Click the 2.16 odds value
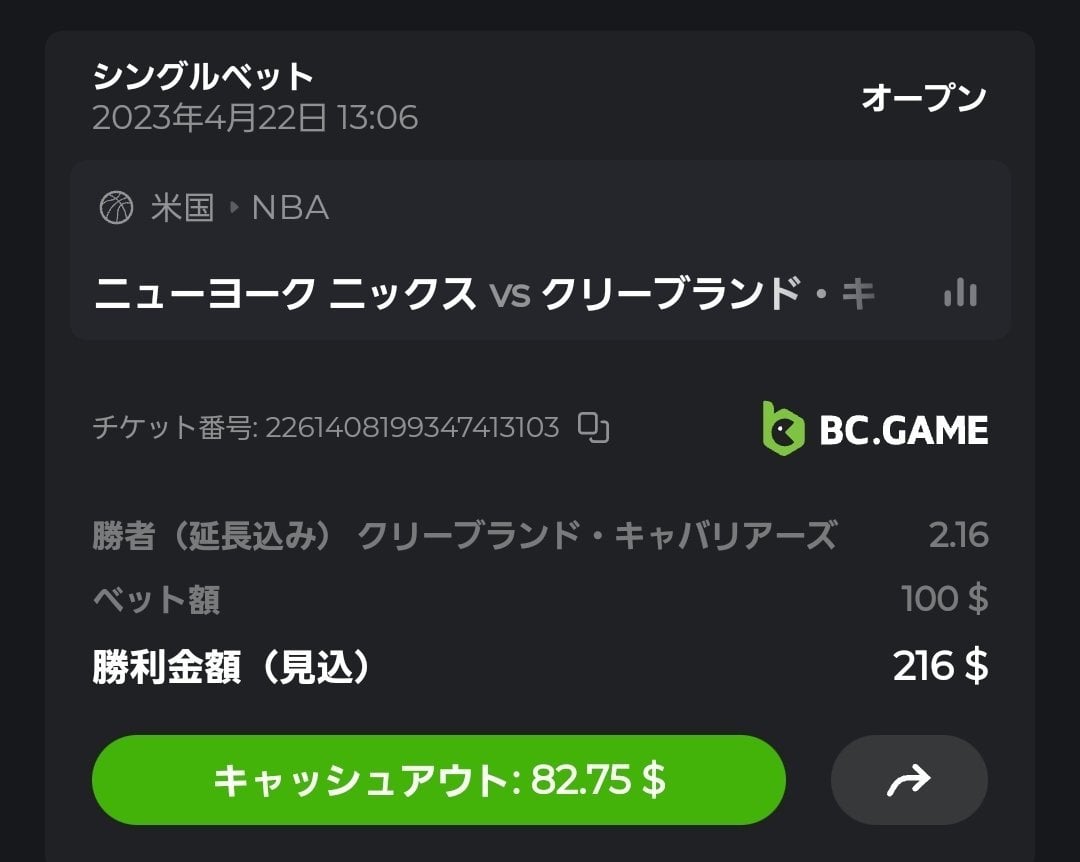The width and height of the screenshot is (1080, 862). pyautogui.click(x=958, y=536)
